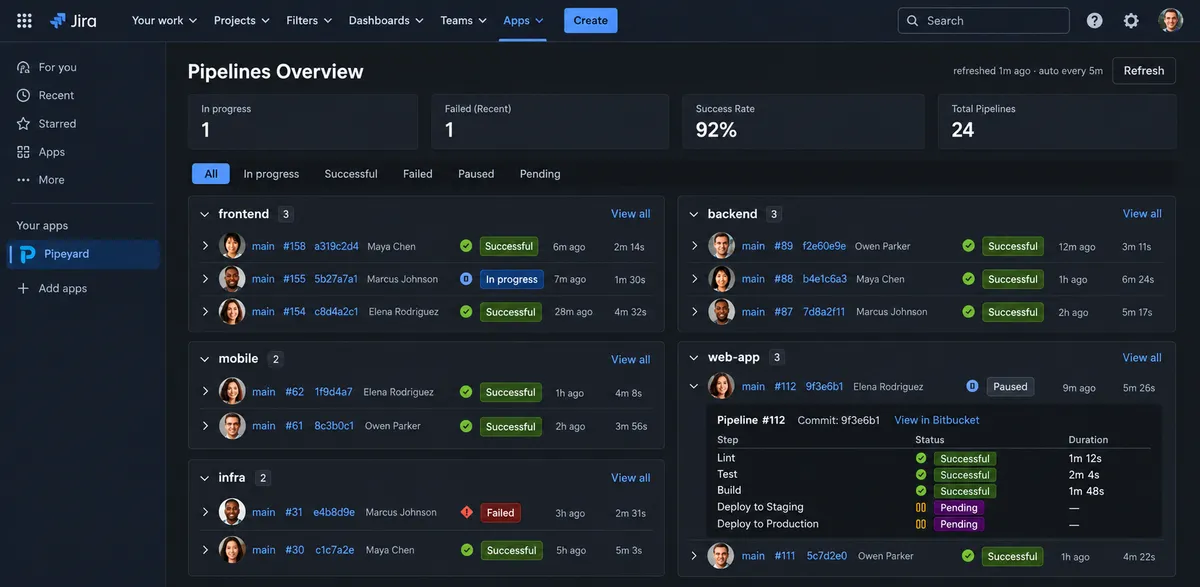
Task: Select the Paused filter tab
Action: coord(476,174)
